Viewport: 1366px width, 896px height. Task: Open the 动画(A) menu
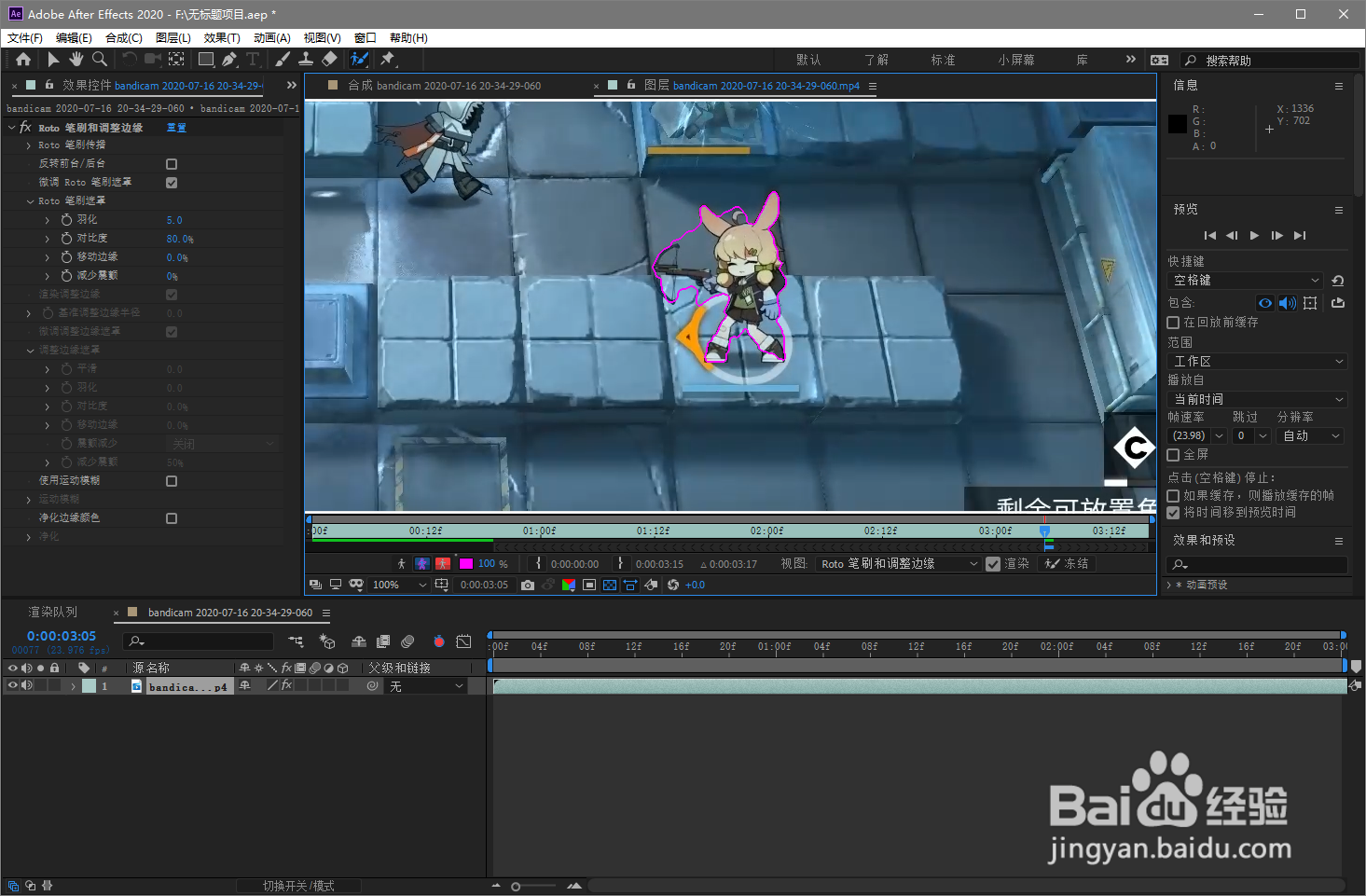coord(272,38)
